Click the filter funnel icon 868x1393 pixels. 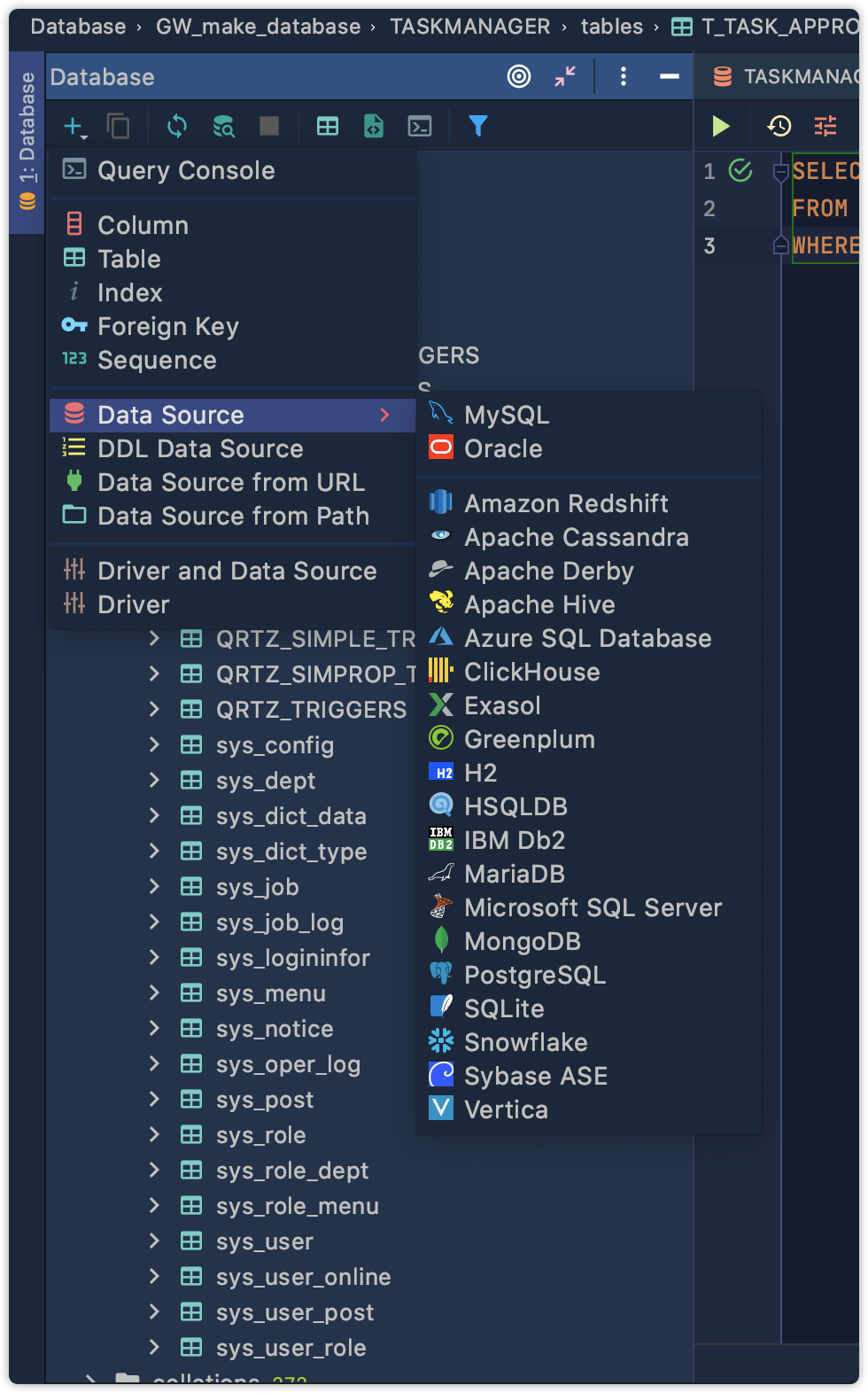click(478, 127)
